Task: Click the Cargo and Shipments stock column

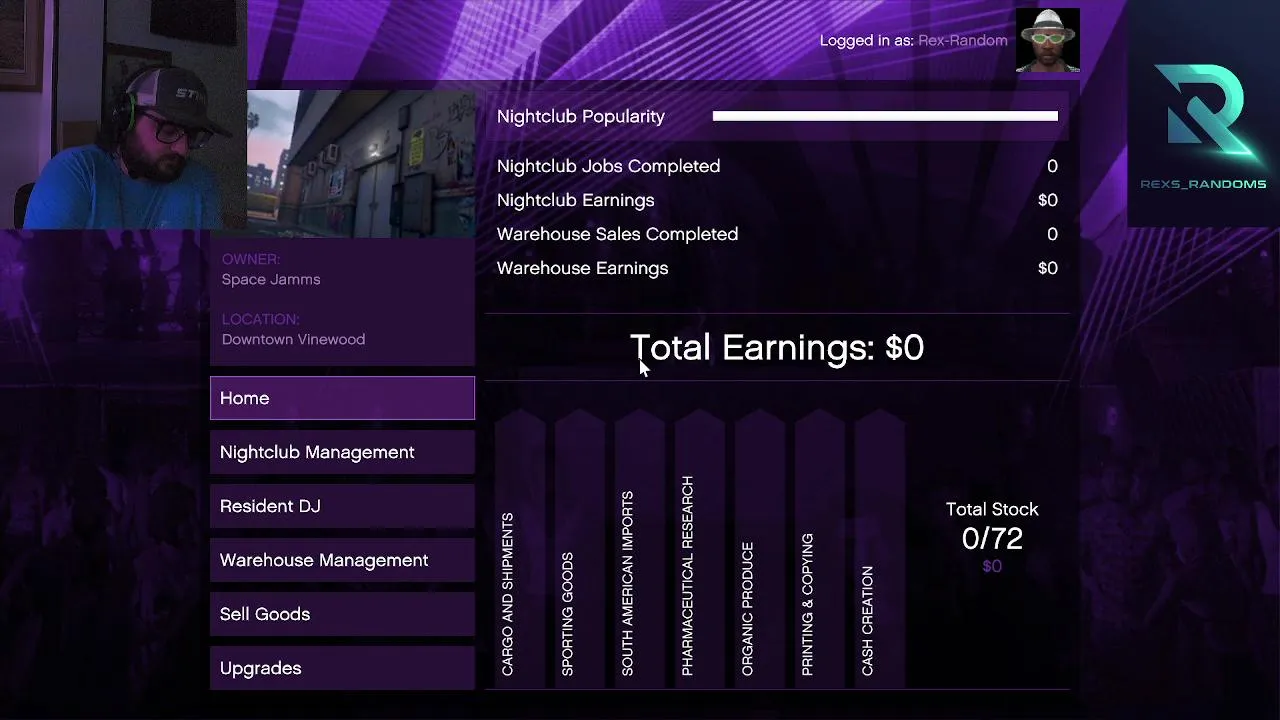Action: pyautogui.click(x=520, y=547)
